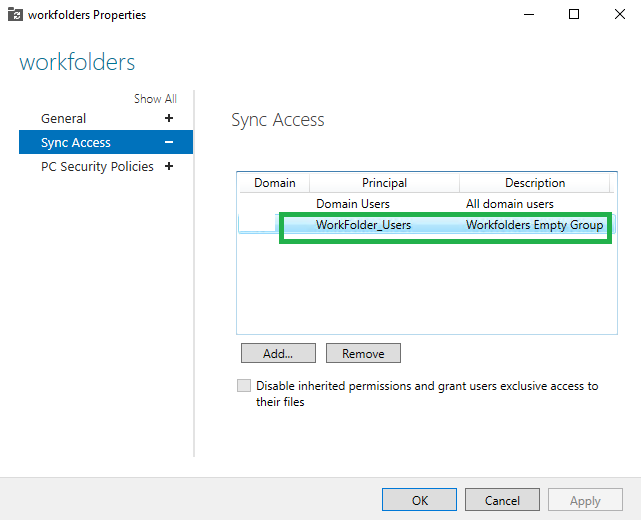Sort by the Principal column header

pyautogui.click(x=384, y=183)
